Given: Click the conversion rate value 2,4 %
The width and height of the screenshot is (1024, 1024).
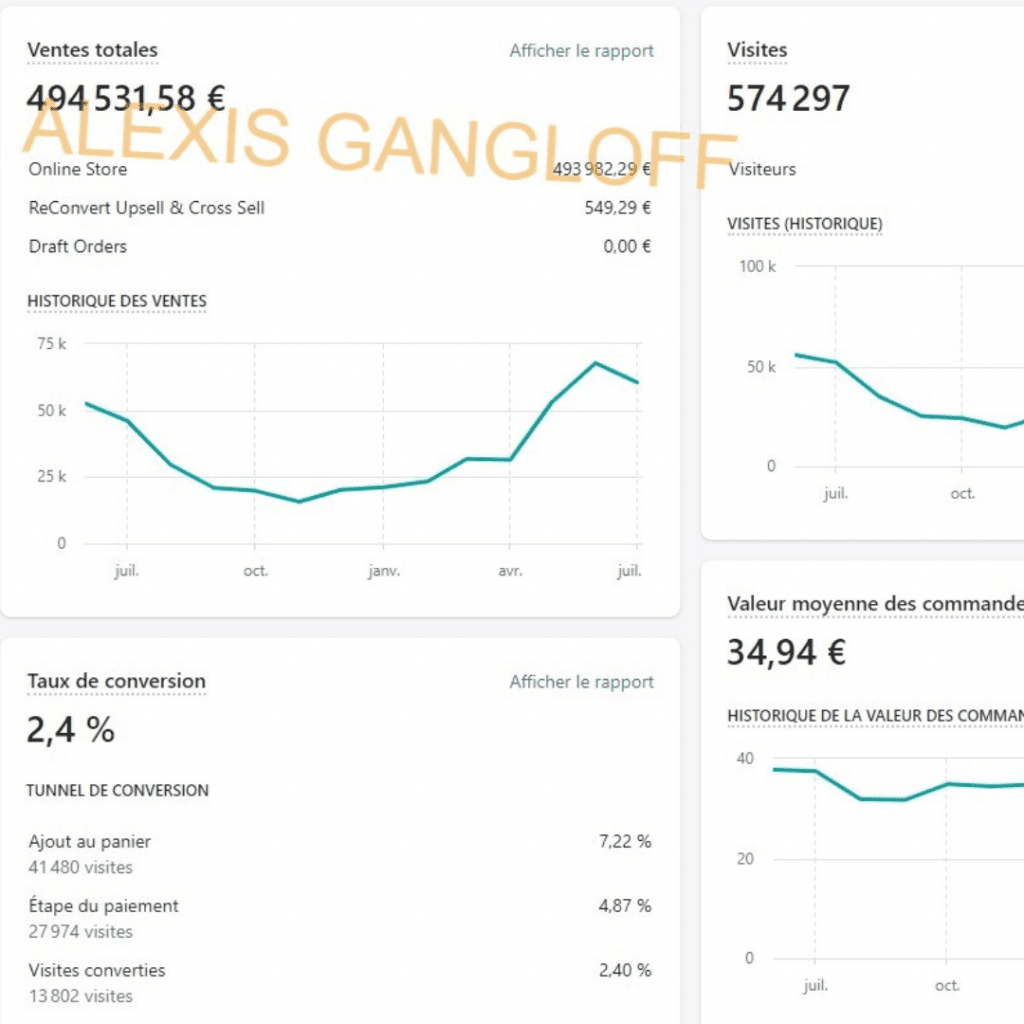Looking at the screenshot, I should click(x=71, y=729).
